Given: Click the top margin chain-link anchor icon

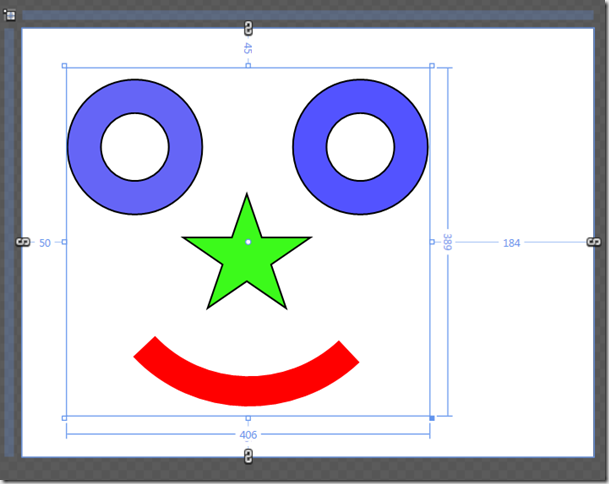Looking at the screenshot, I should pos(248,28).
